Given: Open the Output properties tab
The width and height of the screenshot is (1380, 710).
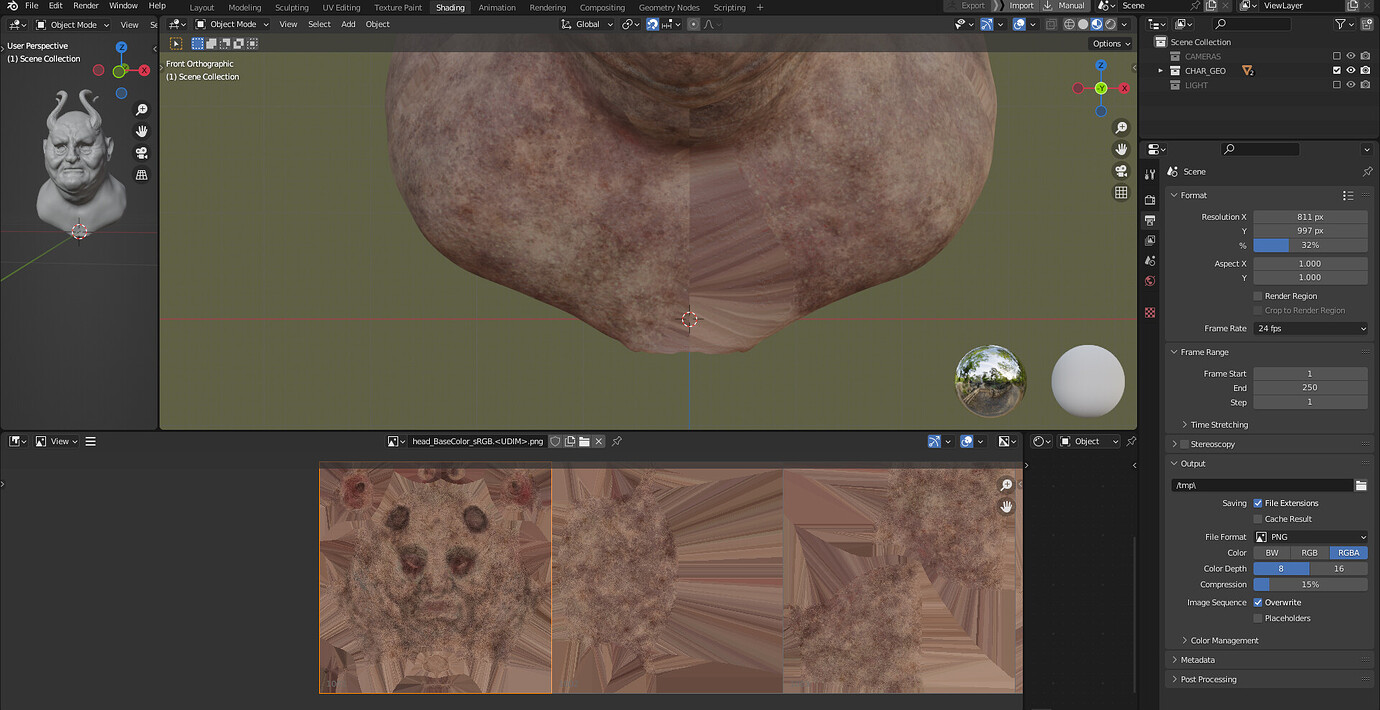Looking at the screenshot, I should point(1150,220).
